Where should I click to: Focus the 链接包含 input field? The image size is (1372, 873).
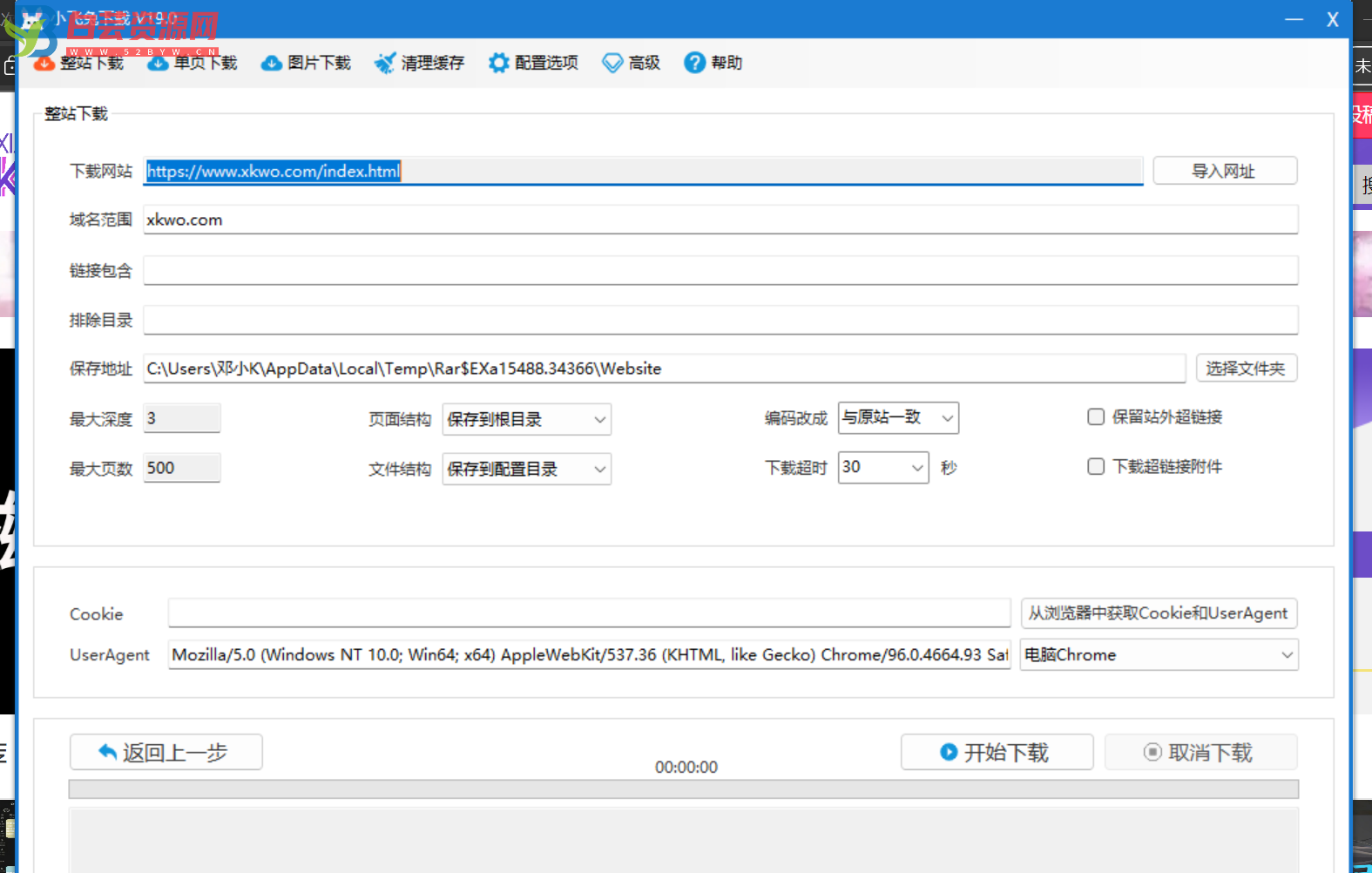pos(720,270)
